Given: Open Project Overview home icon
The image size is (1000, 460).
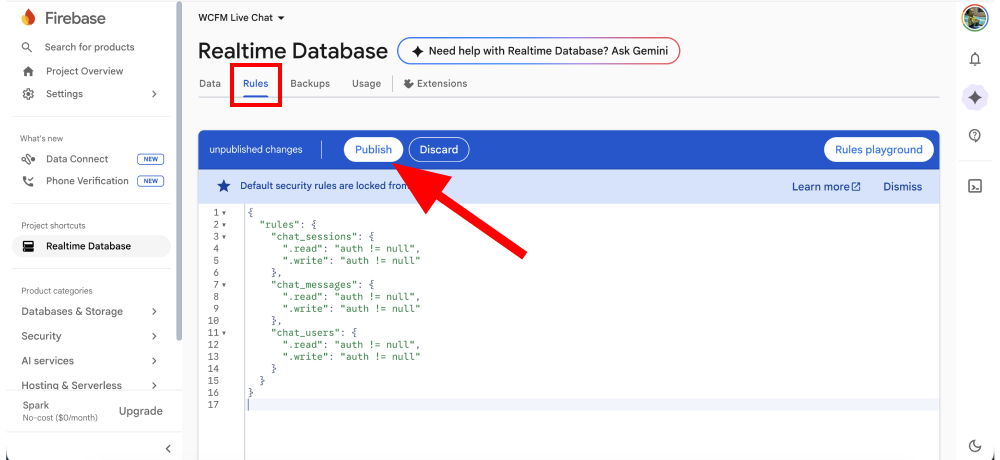Looking at the screenshot, I should [x=28, y=71].
